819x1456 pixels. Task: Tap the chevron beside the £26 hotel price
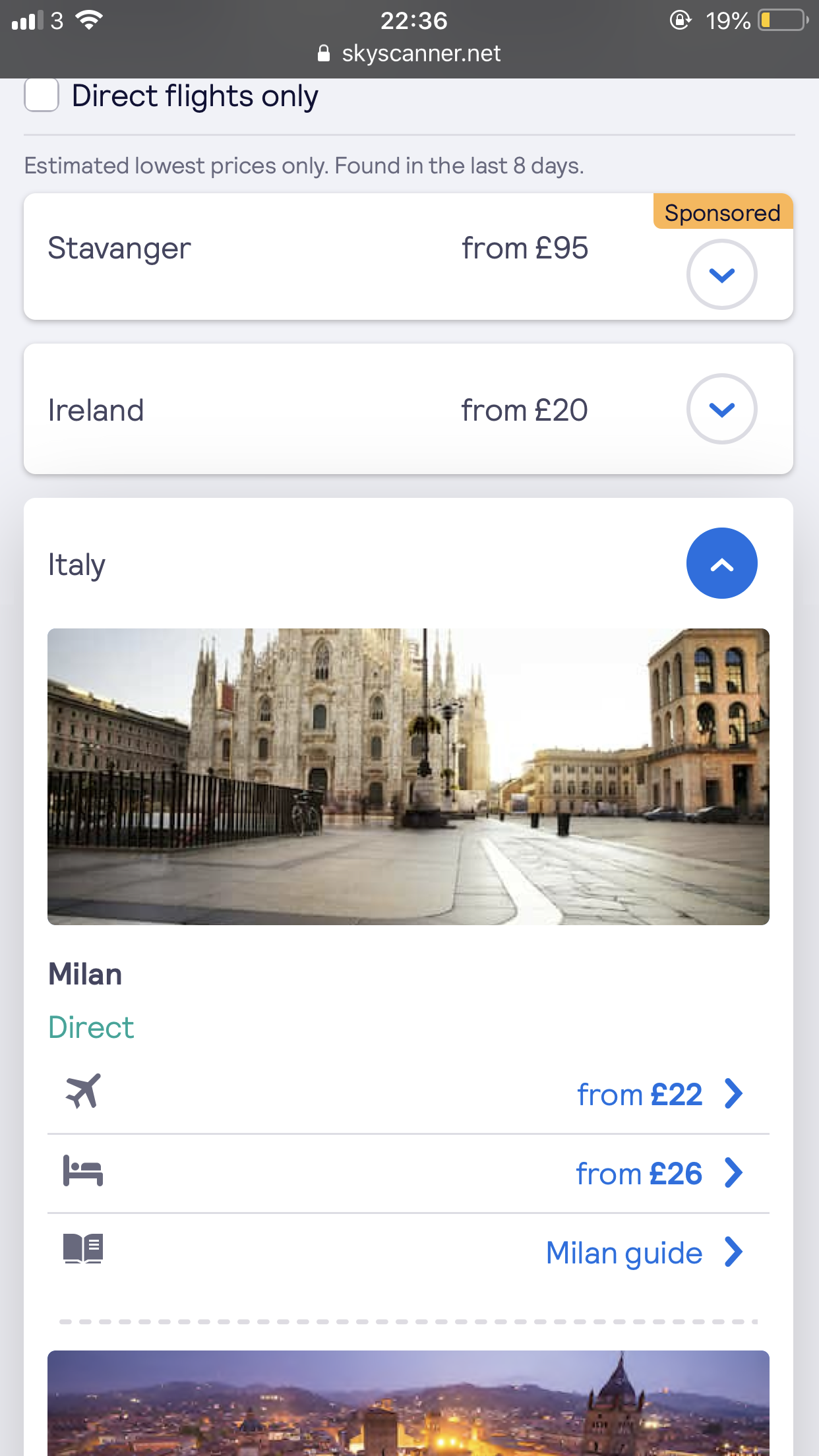(733, 1172)
